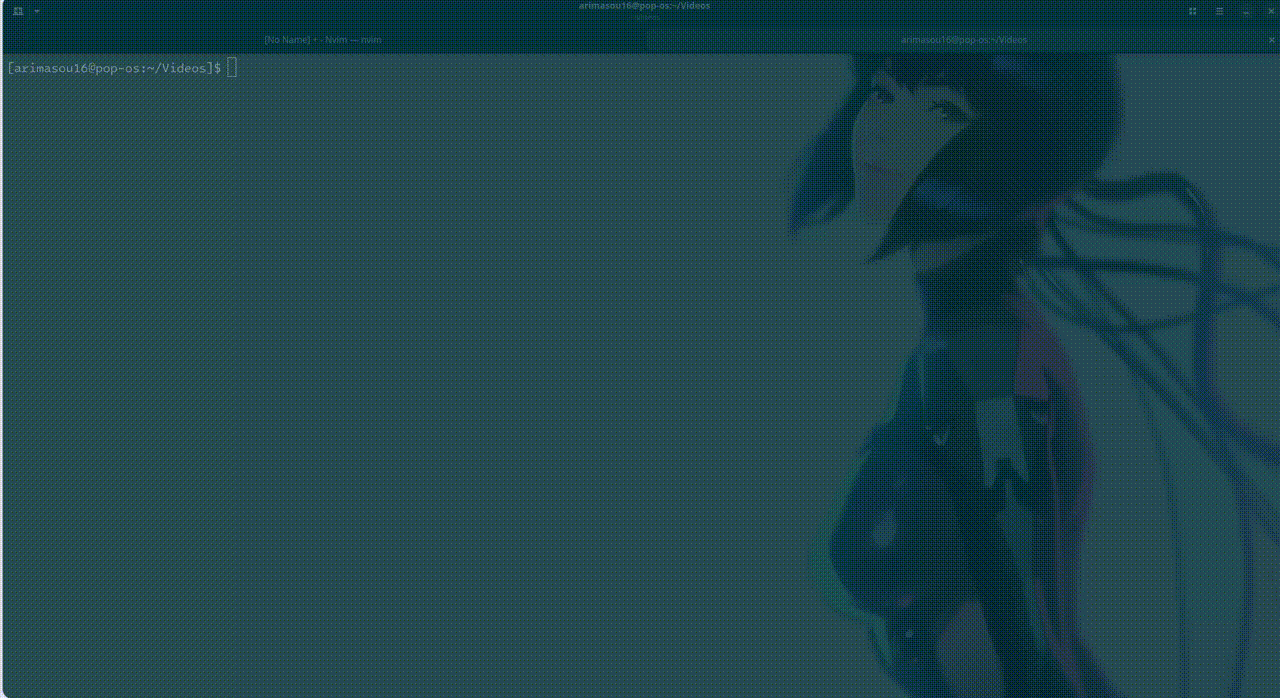This screenshot has height=698, width=1280.
Task: Switch to the Nvim tab
Action: pyautogui.click(x=323, y=40)
